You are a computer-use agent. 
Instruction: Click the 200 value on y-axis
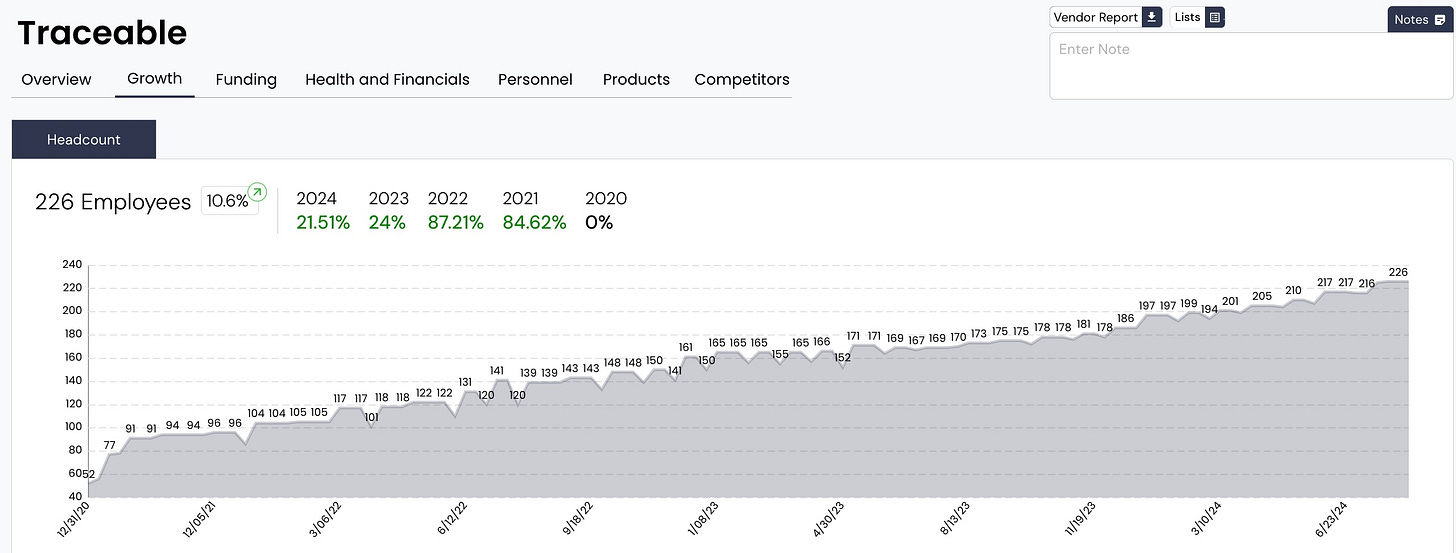[x=71, y=311]
